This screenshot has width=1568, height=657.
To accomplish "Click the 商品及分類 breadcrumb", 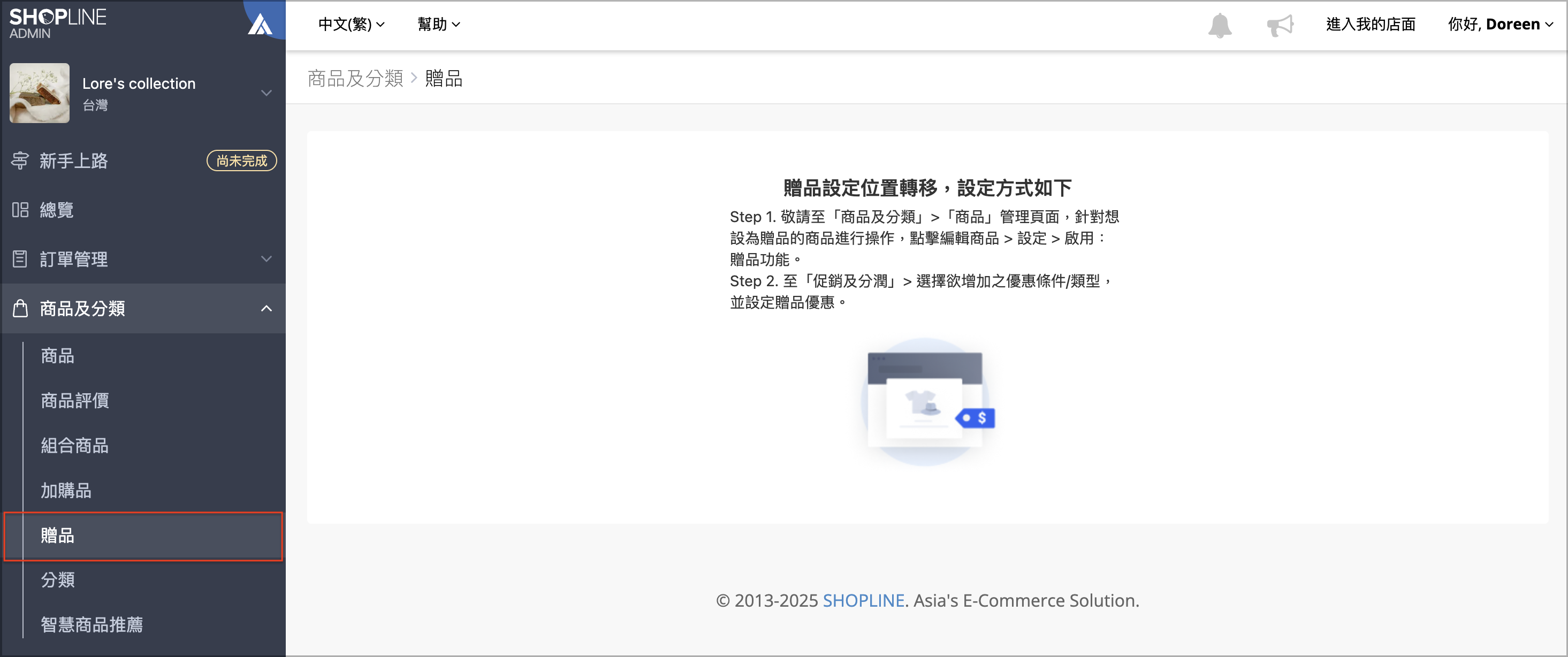I will click(x=355, y=79).
